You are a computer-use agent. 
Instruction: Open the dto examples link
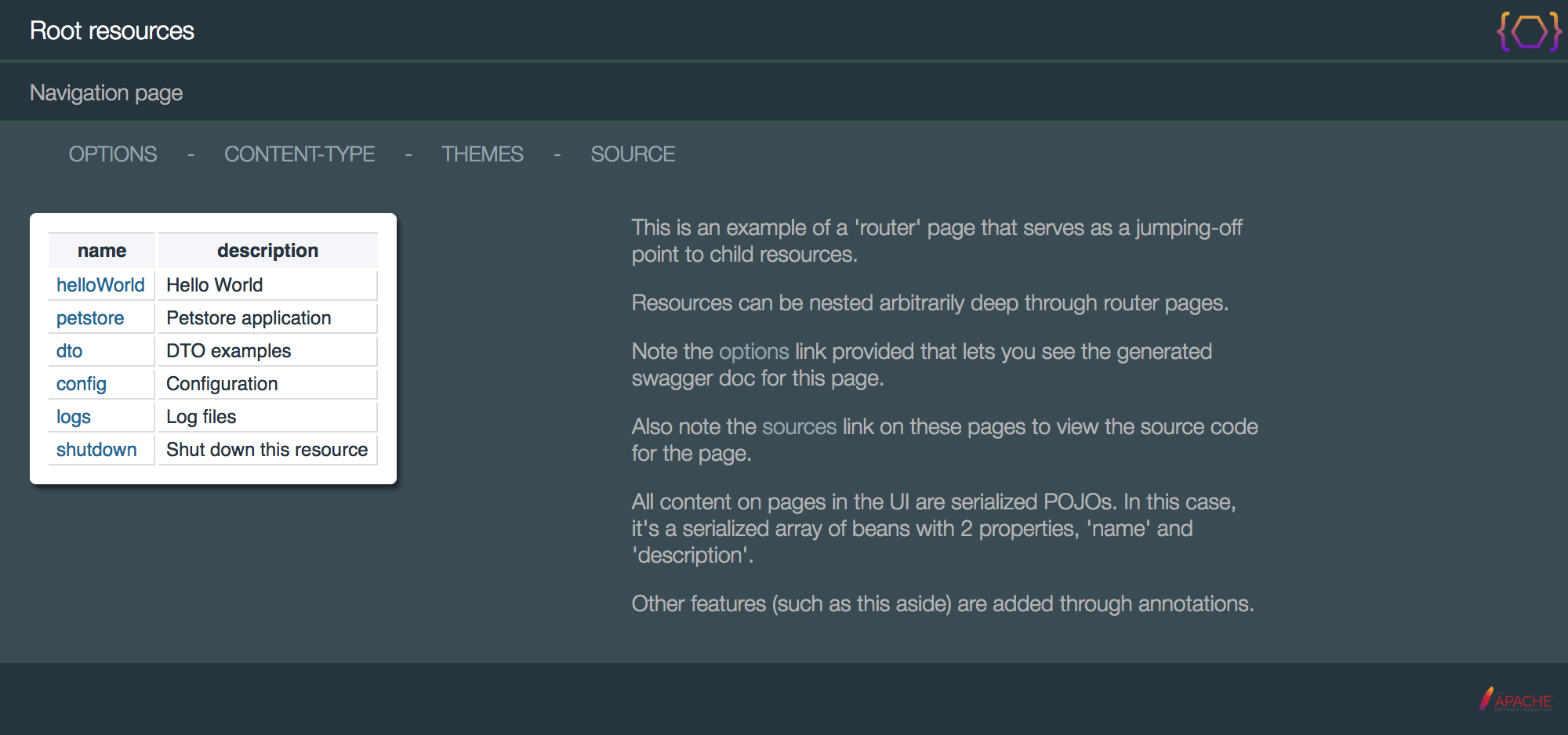(x=69, y=351)
